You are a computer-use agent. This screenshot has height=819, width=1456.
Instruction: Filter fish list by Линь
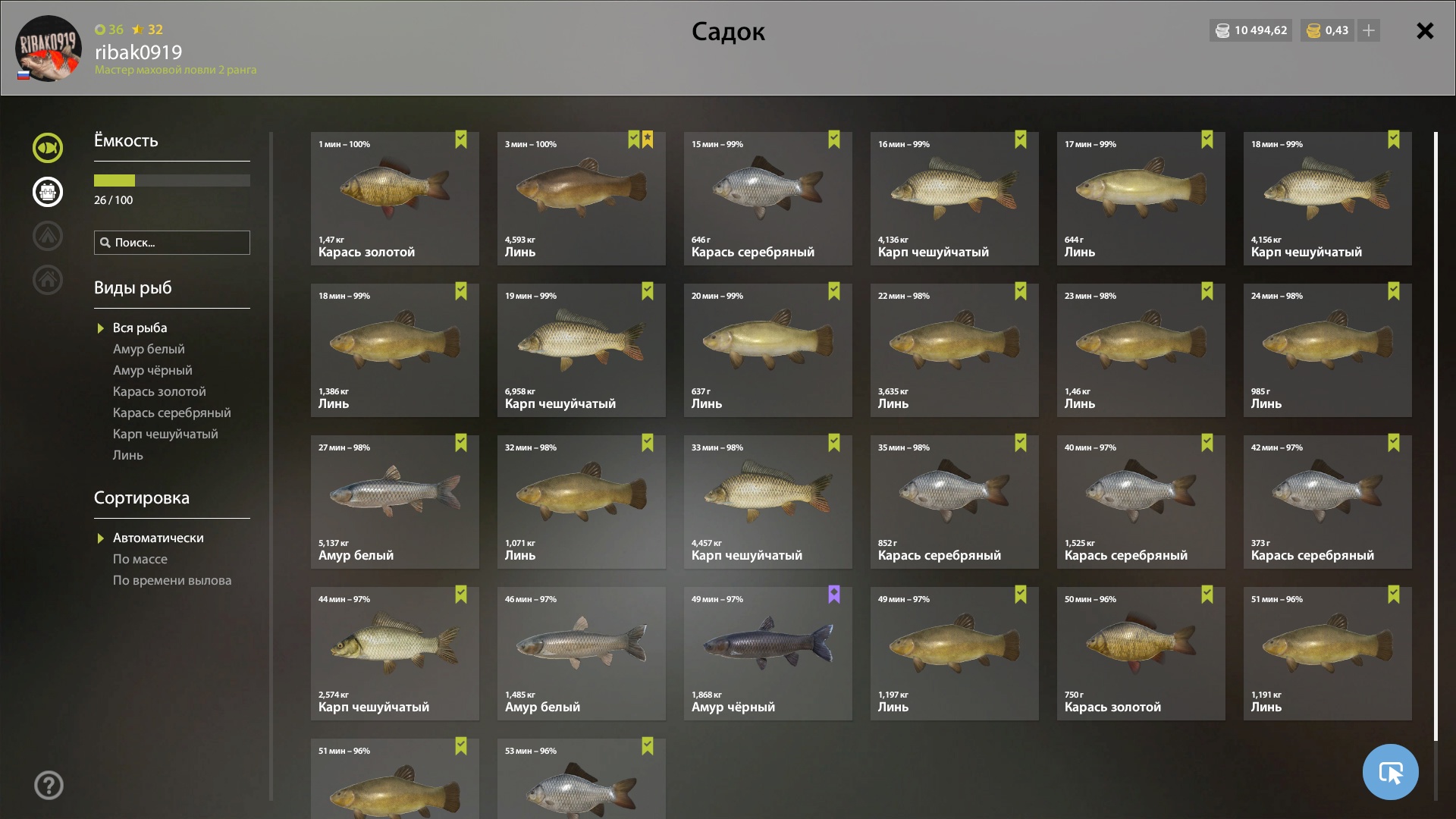click(128, 455)
